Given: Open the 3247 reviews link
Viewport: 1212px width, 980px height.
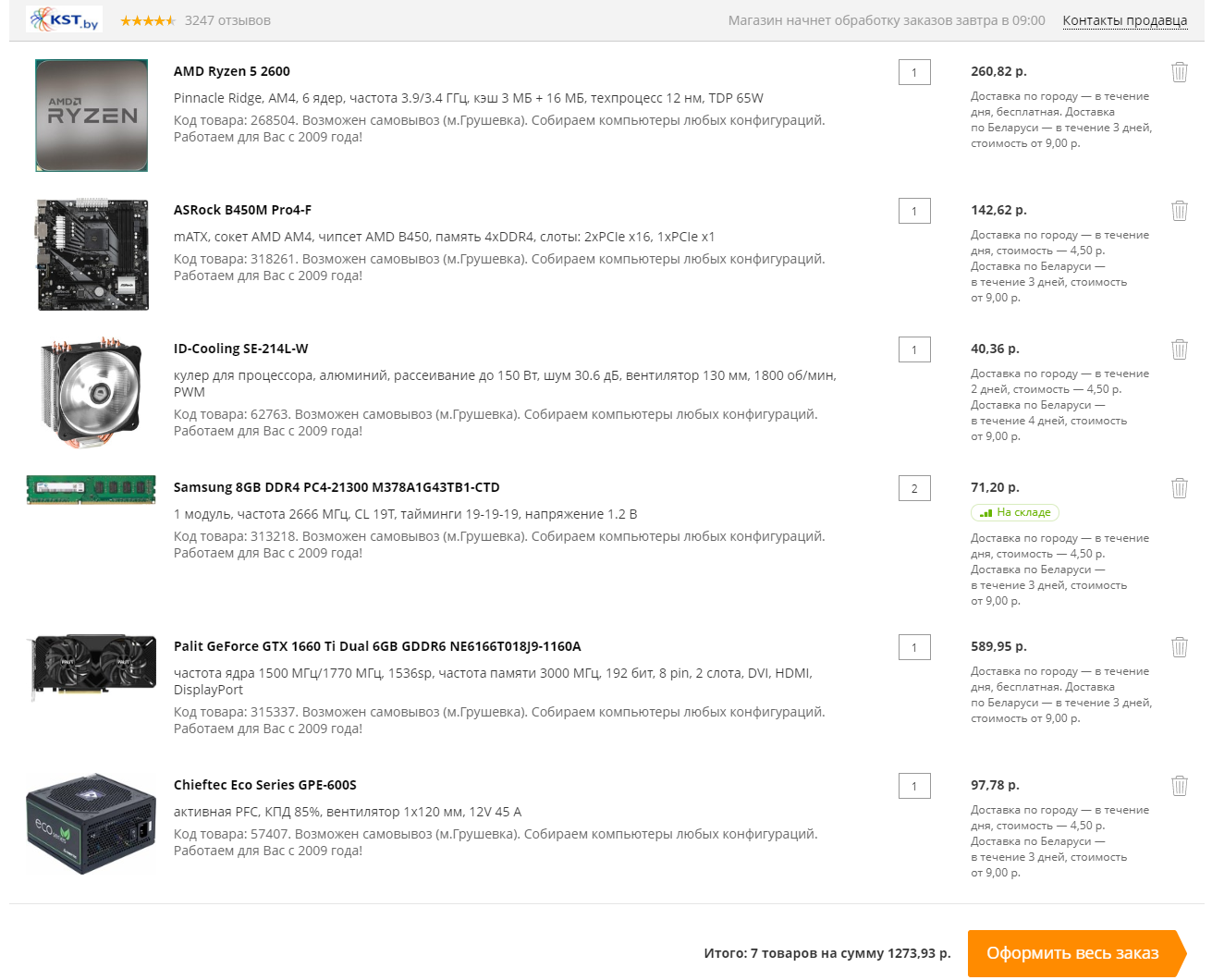Looking at the screenshot, I should (x=227, y=20).
